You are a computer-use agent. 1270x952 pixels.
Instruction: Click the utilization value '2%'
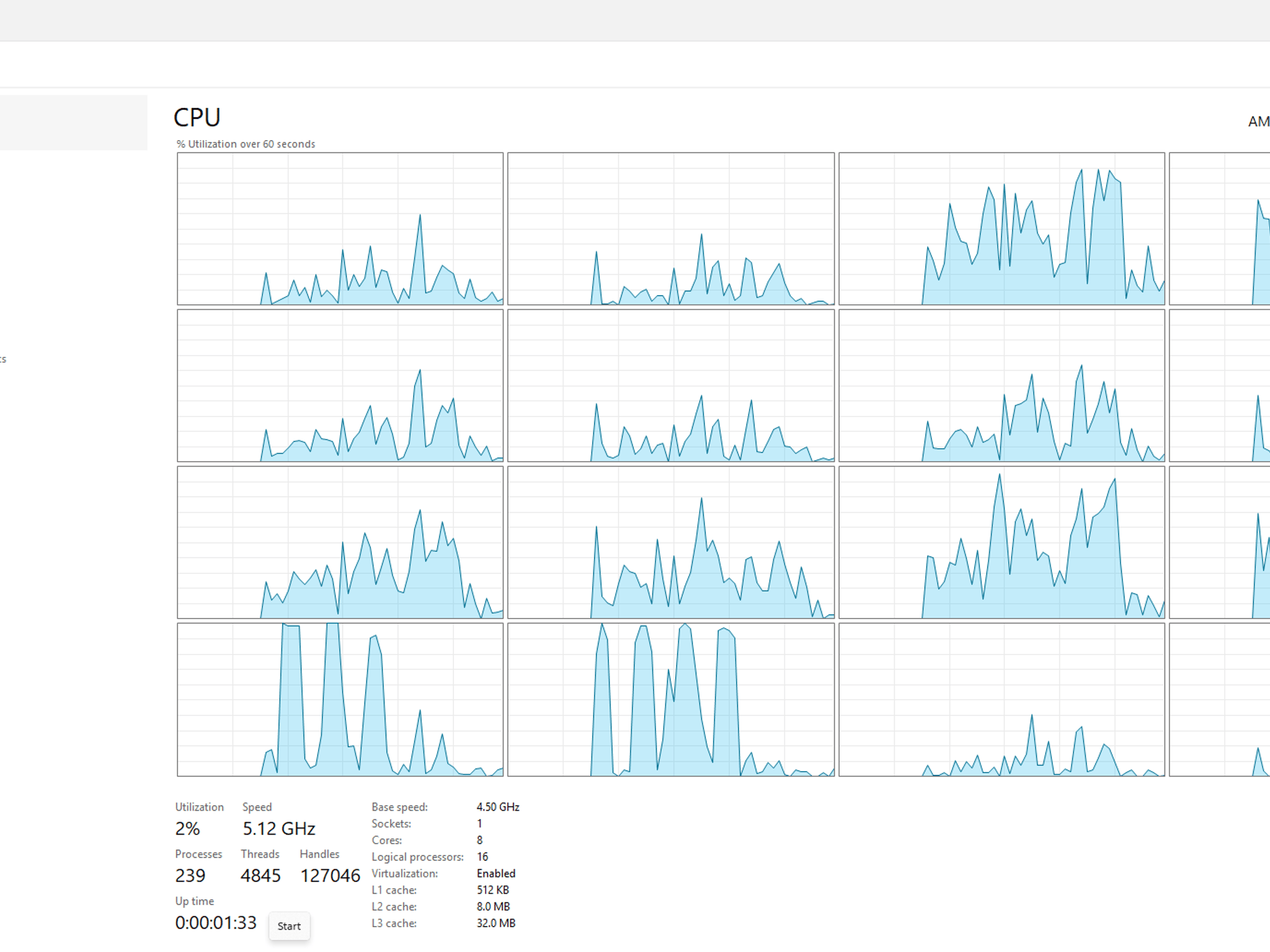coord(187,829)
